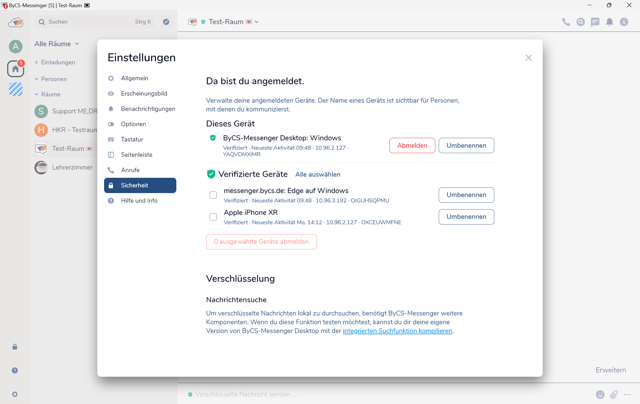
Task: Click the attachment paperclip icon
Action: (614, 394)
